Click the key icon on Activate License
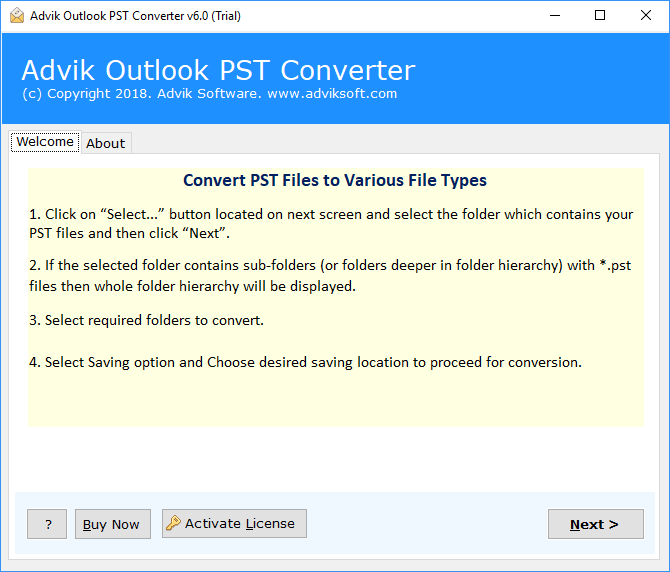 coord(173,523)
